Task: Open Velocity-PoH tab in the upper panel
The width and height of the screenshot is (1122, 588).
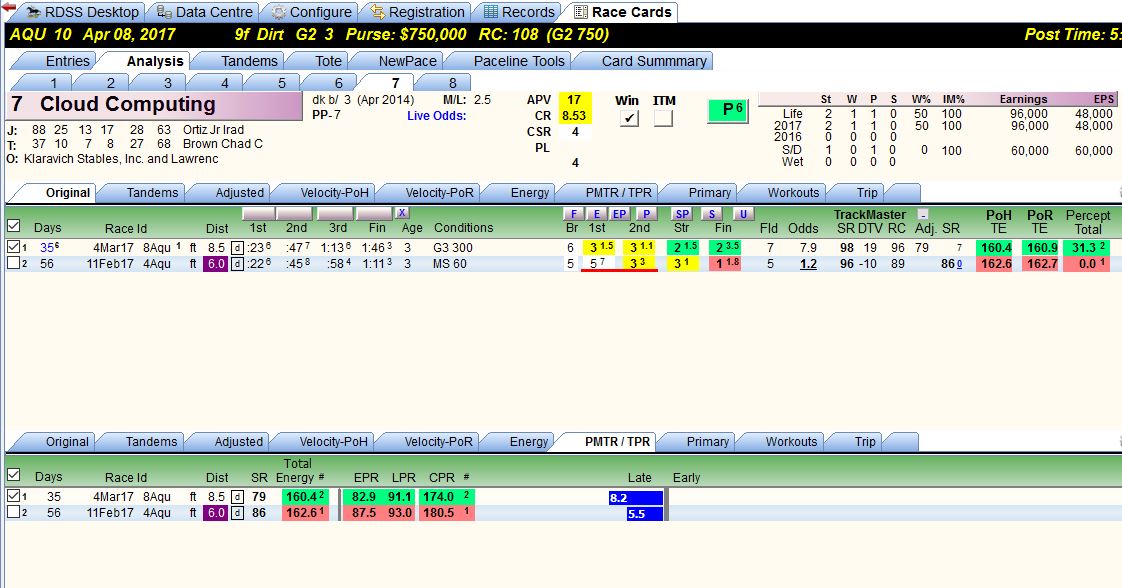Action: [334, 192]
